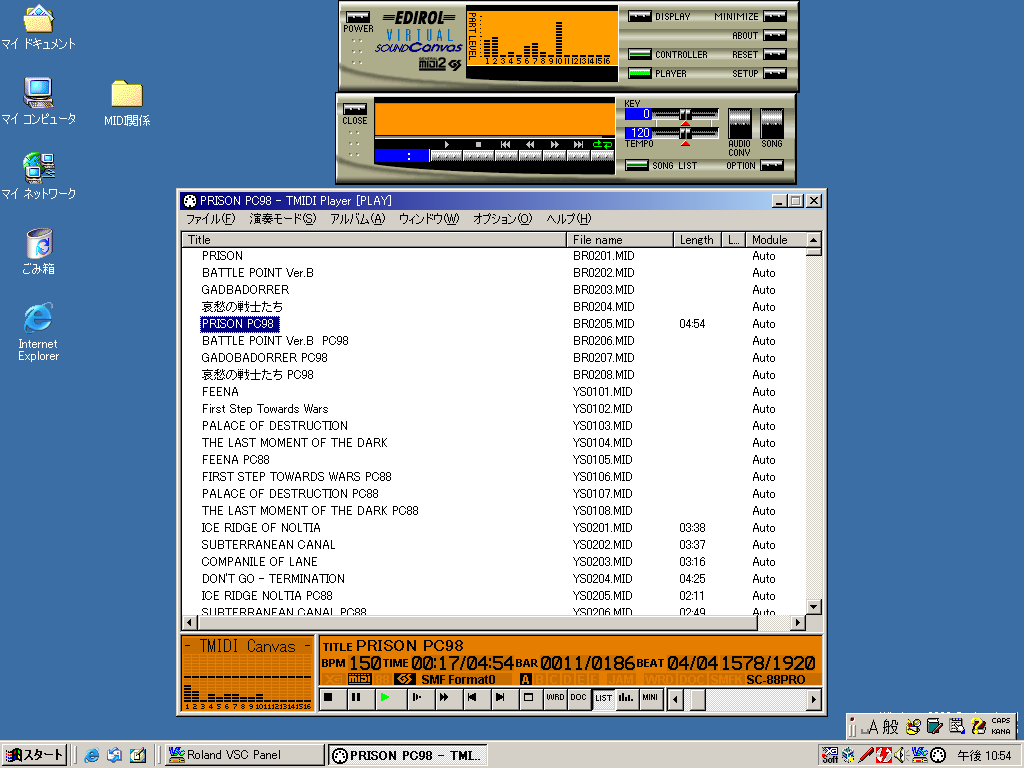Click the right arrow of TMIDI position slider
Image resolution: width=1024 pixels, height=768 pixels.
813,699
